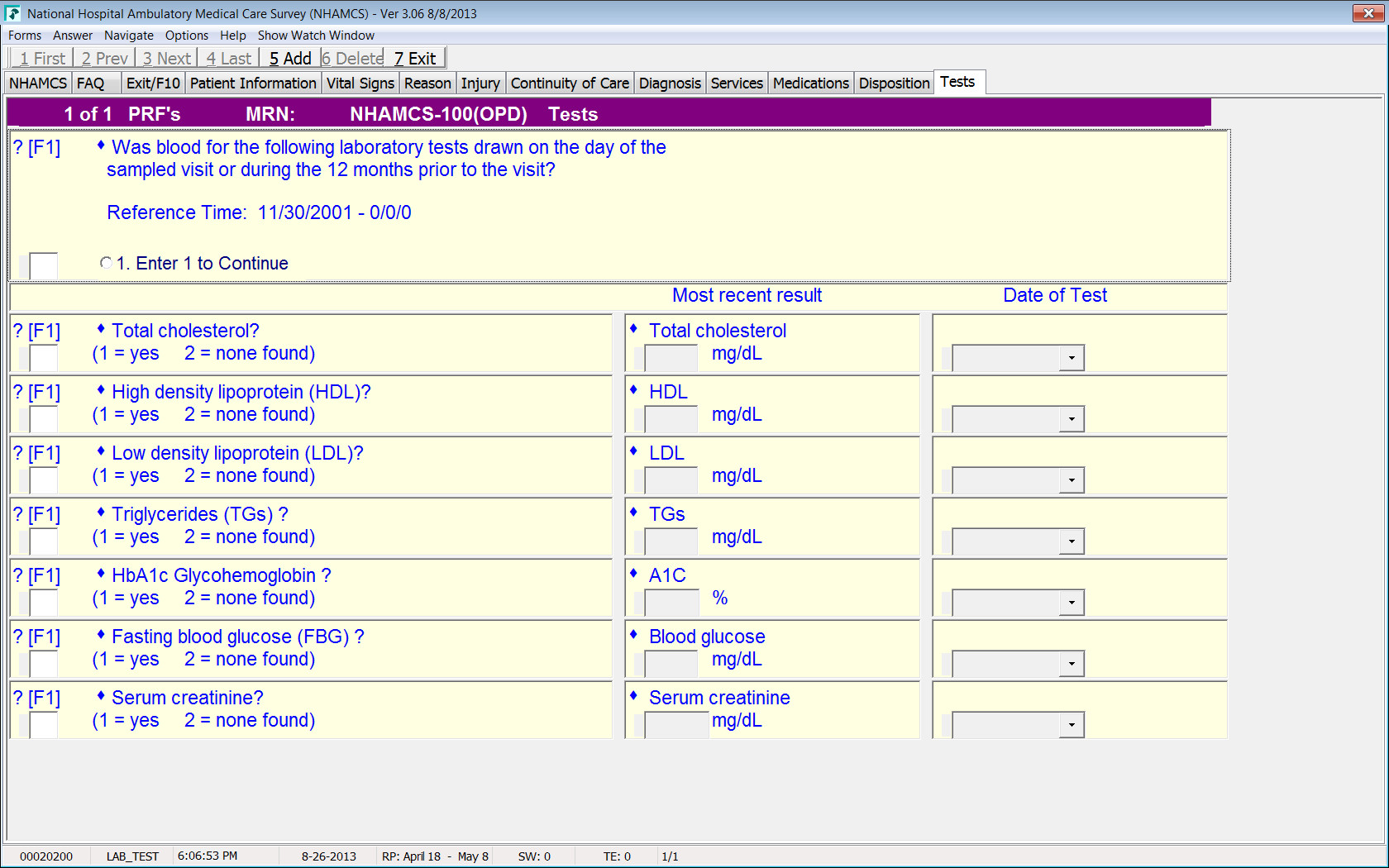Open the Forms menu
This screenshot has width=1389, height=868.
point(25,36)
